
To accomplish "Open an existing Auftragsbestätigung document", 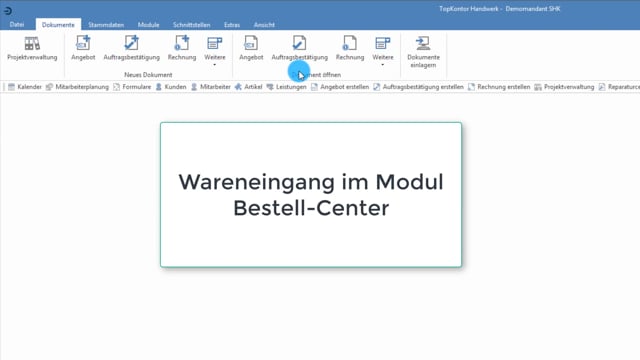I will (x=300, y=49).
